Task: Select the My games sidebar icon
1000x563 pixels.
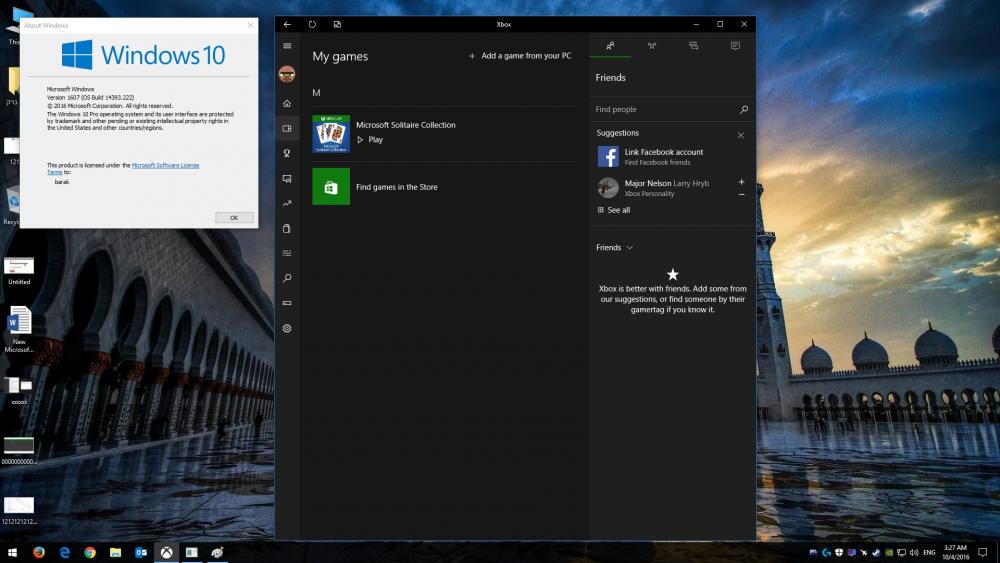Action: 287,128
